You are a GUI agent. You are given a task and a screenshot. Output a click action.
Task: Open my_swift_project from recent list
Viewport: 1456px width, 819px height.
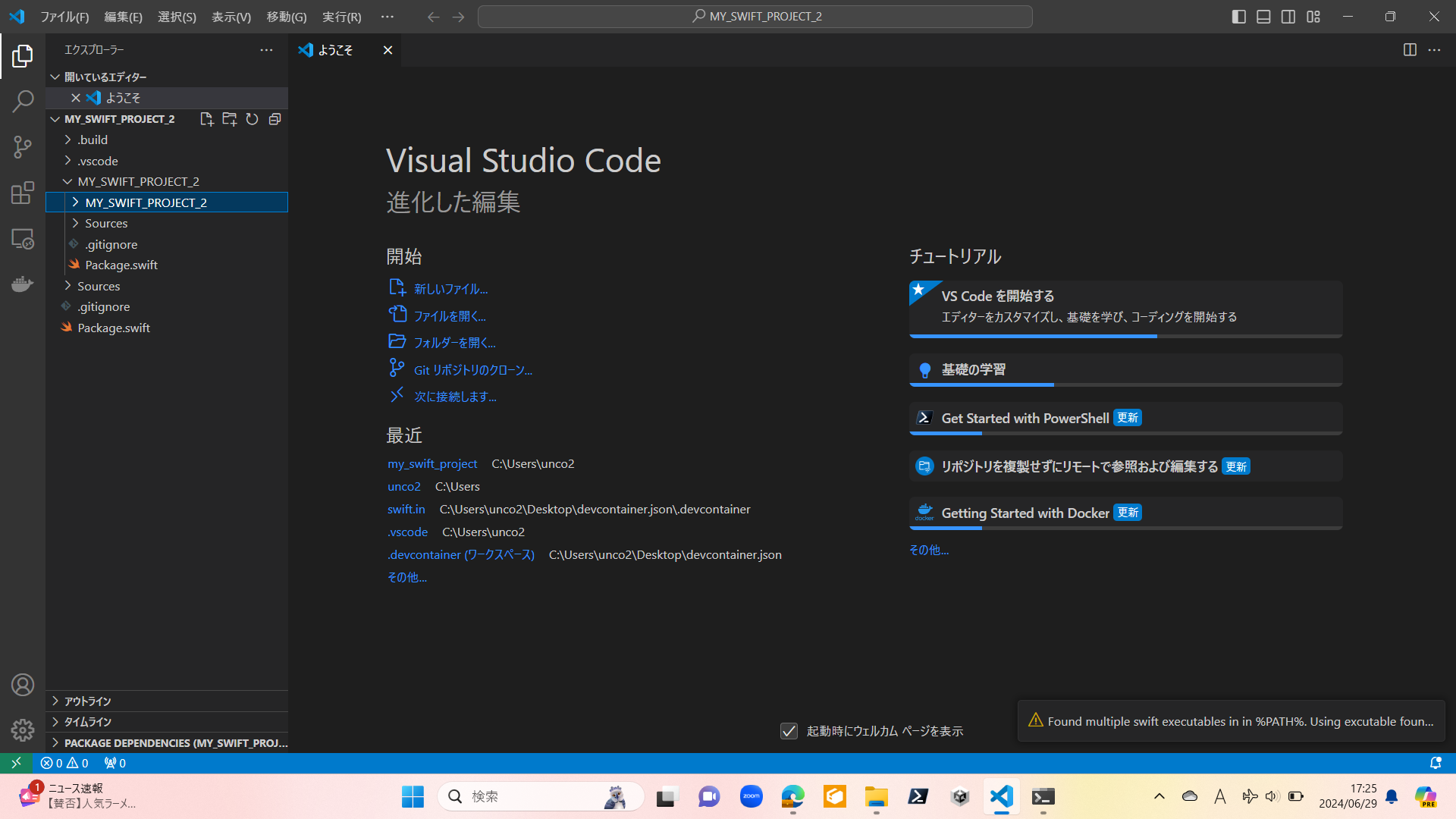pos(432,462)
